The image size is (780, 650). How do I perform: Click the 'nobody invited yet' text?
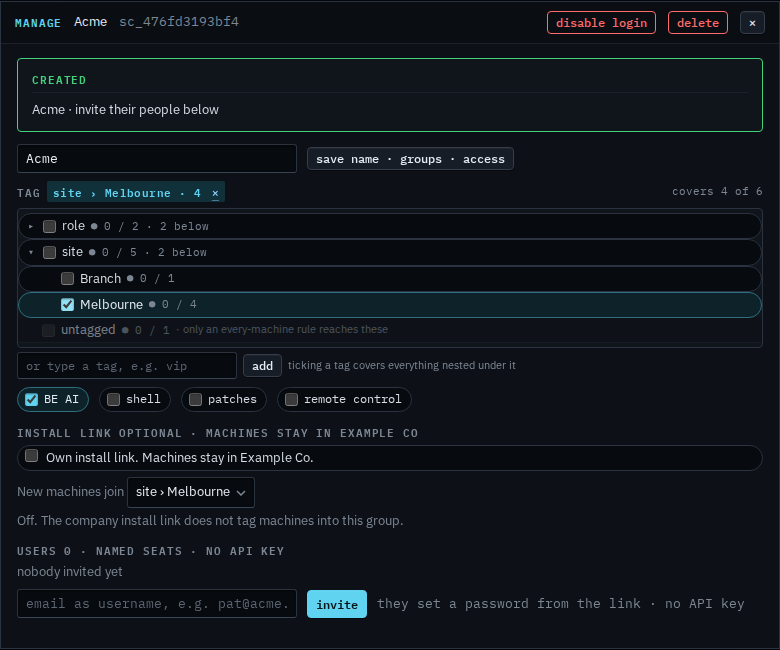pos(70,571)
